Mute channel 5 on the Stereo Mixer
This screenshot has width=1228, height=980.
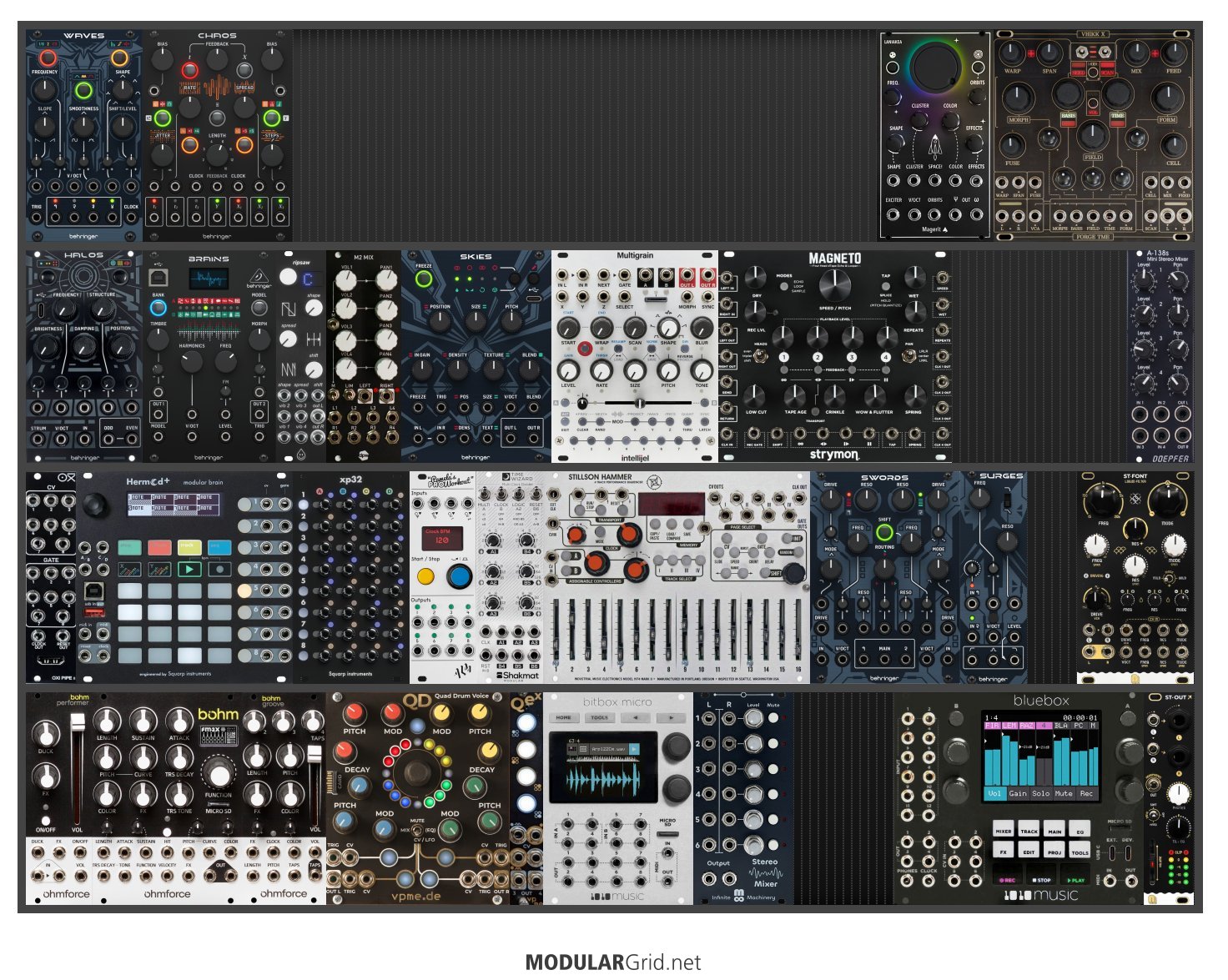(x=773, y=820)
